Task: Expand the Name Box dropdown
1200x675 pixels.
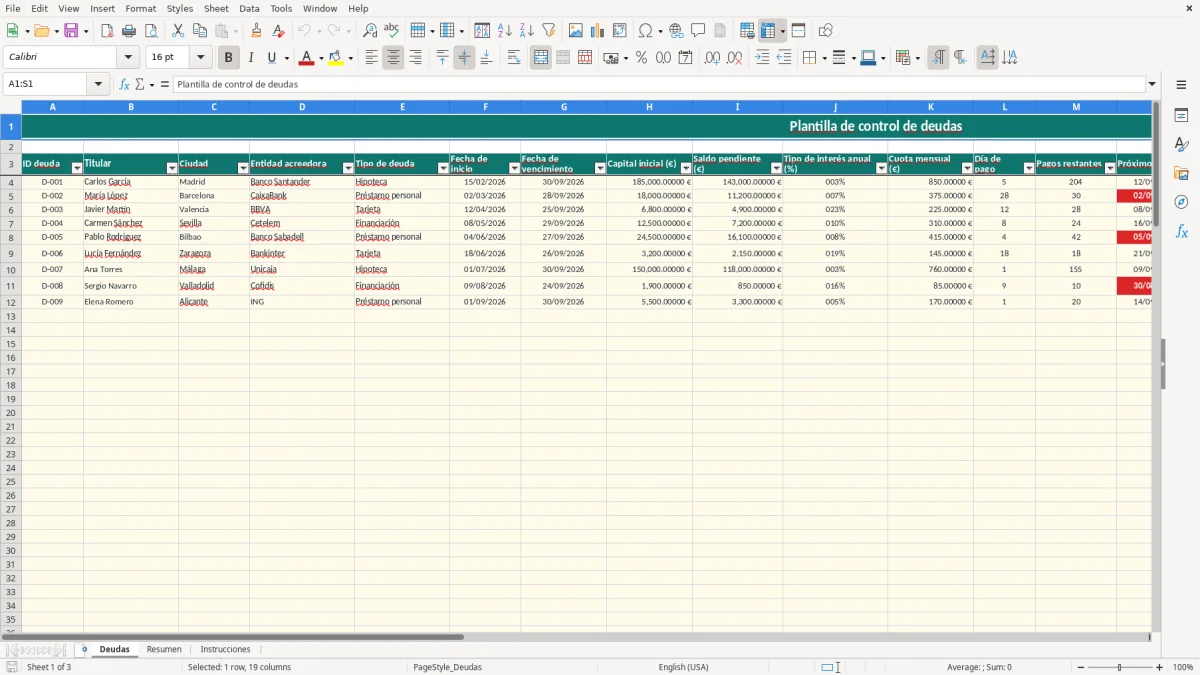Action: pyautogui.click(x=97, y=84)
